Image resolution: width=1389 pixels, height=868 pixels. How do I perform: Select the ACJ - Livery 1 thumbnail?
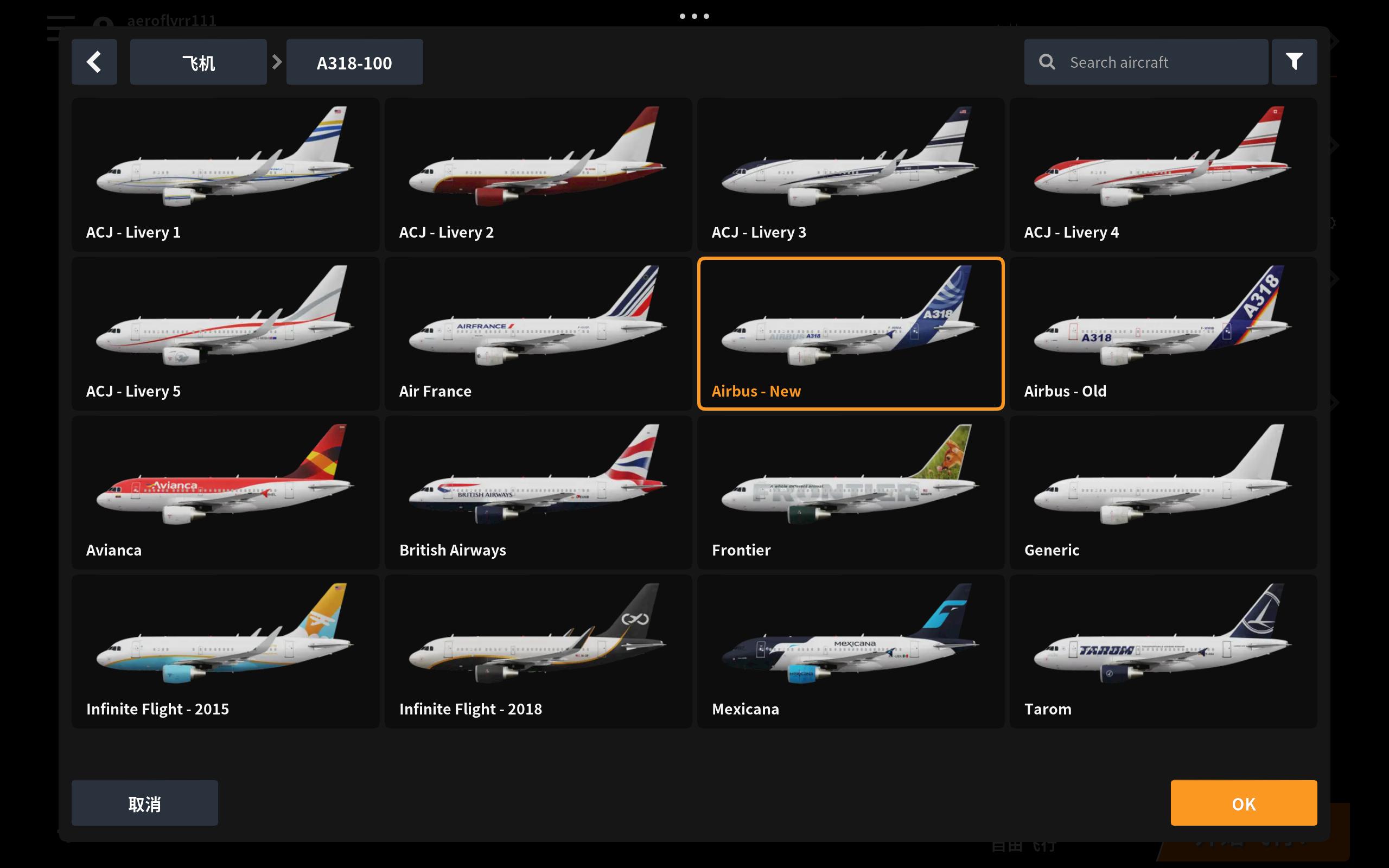(x=225, y=175)
